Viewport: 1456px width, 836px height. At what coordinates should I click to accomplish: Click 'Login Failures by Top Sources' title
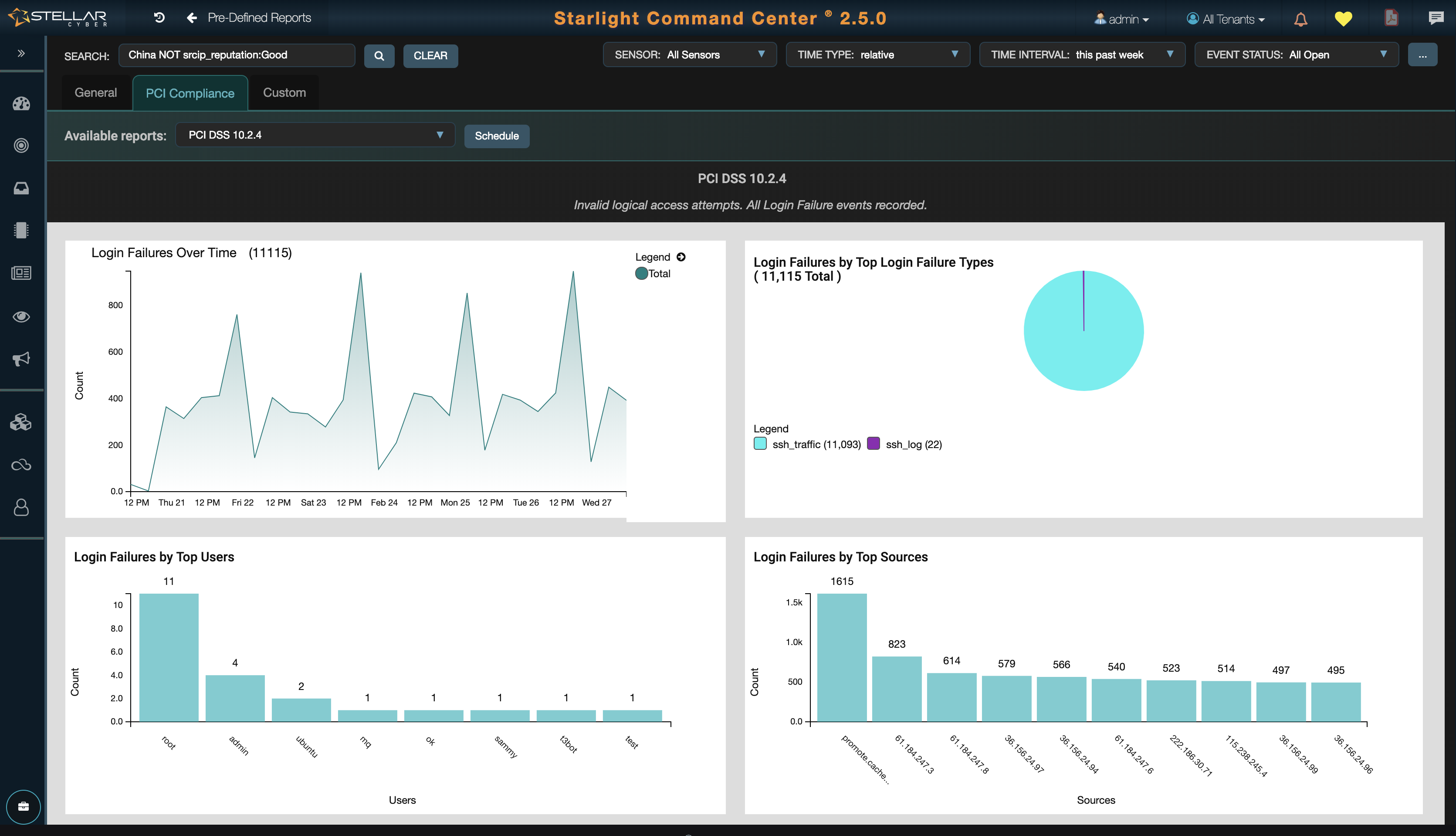840,557
